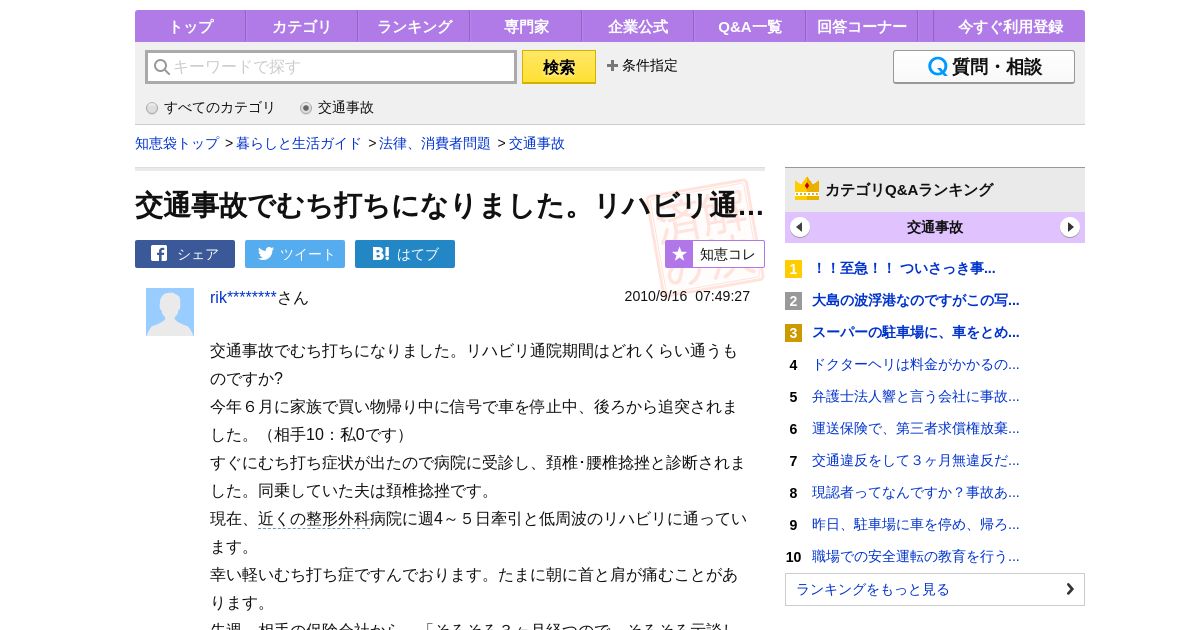Open the カテゴリ tab
The height and width of the screenshot is (630, 1200).
(301, 27)
